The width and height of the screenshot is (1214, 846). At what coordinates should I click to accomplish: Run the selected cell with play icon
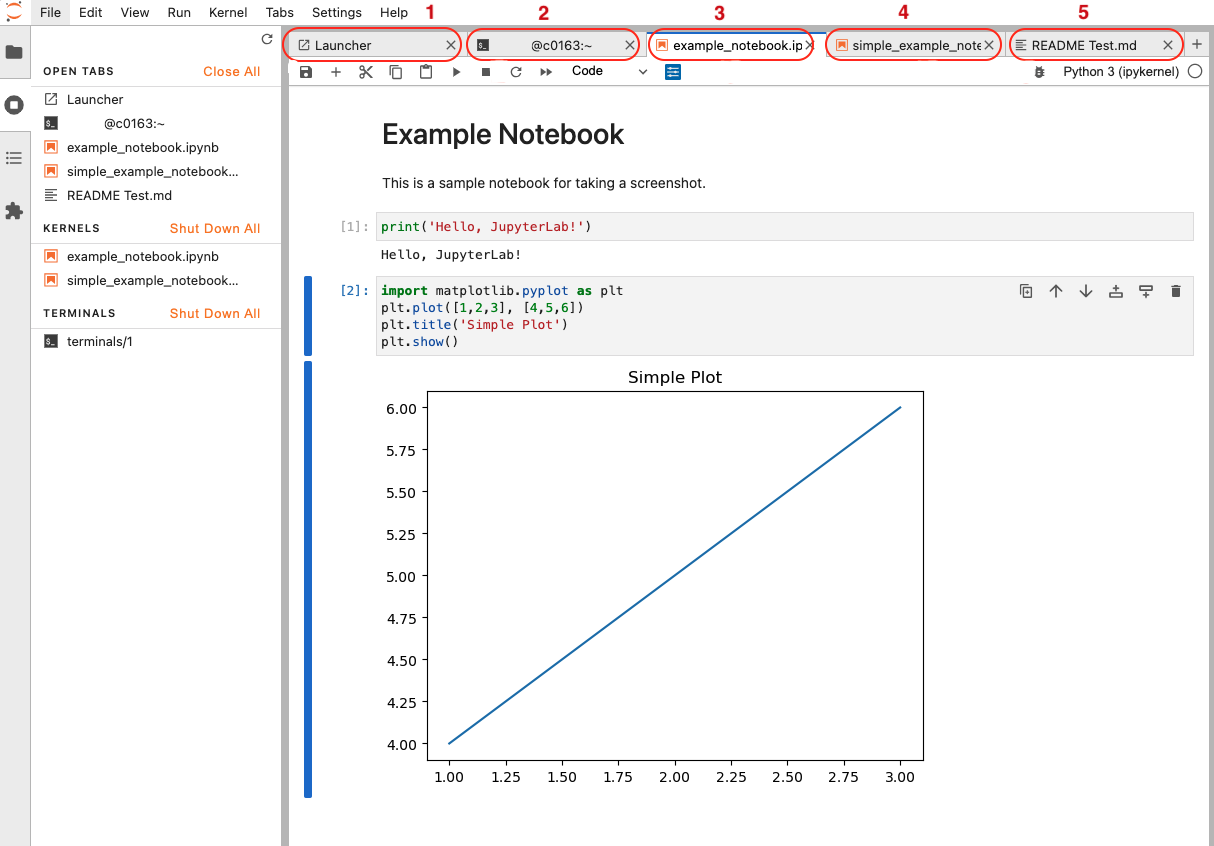tap(456, 72)
